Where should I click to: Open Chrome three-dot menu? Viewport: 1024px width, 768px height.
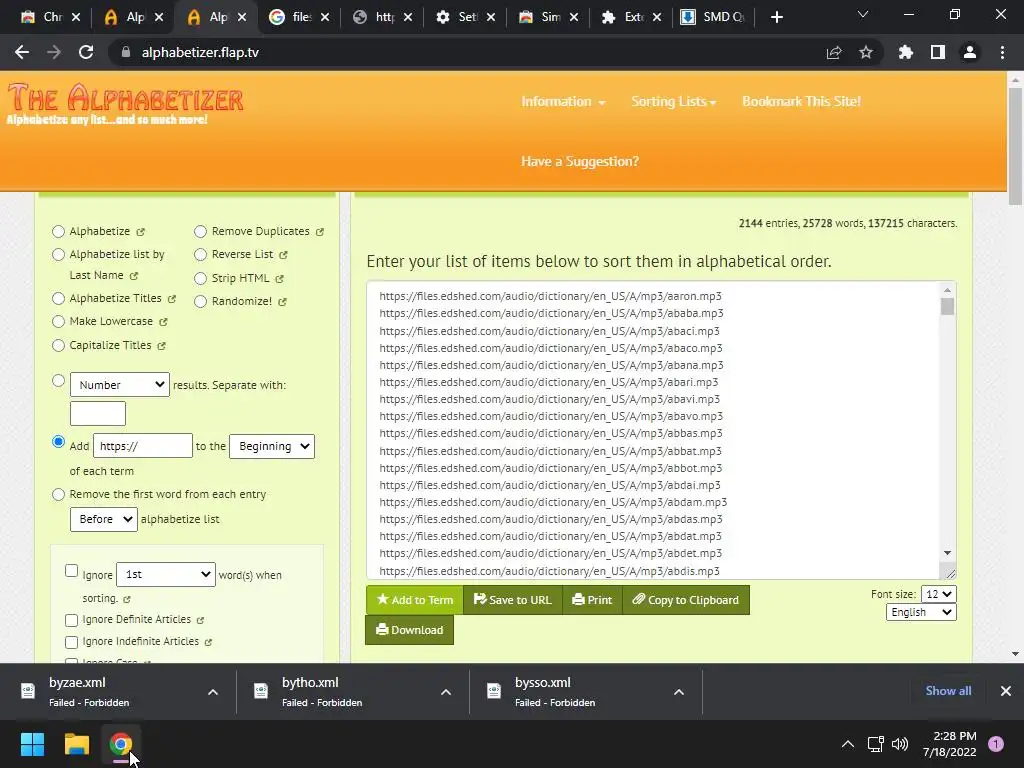pyautogui.click(x=1002, y=52)
